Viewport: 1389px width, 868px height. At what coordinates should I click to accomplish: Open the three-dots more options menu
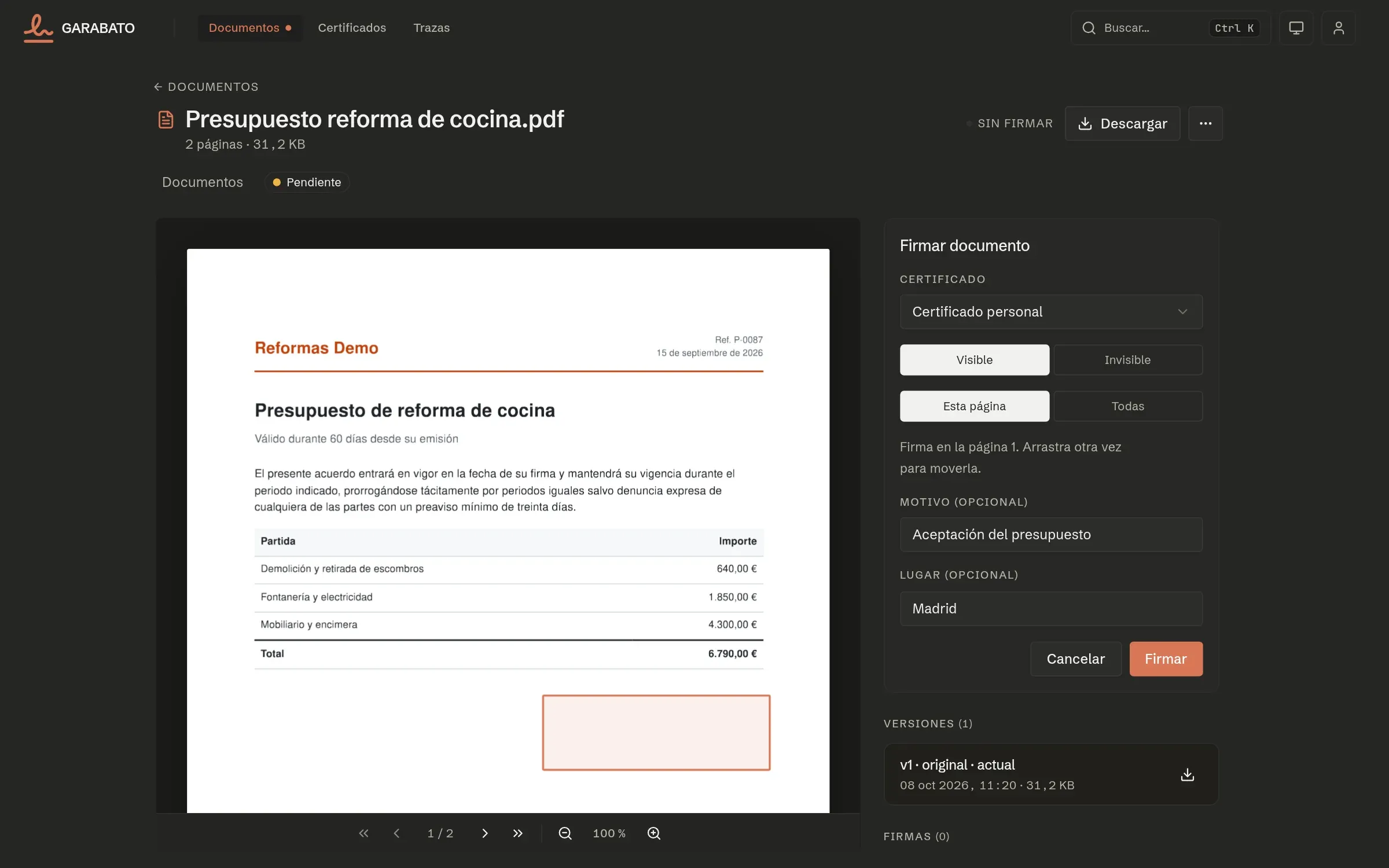click(1206, 123)
